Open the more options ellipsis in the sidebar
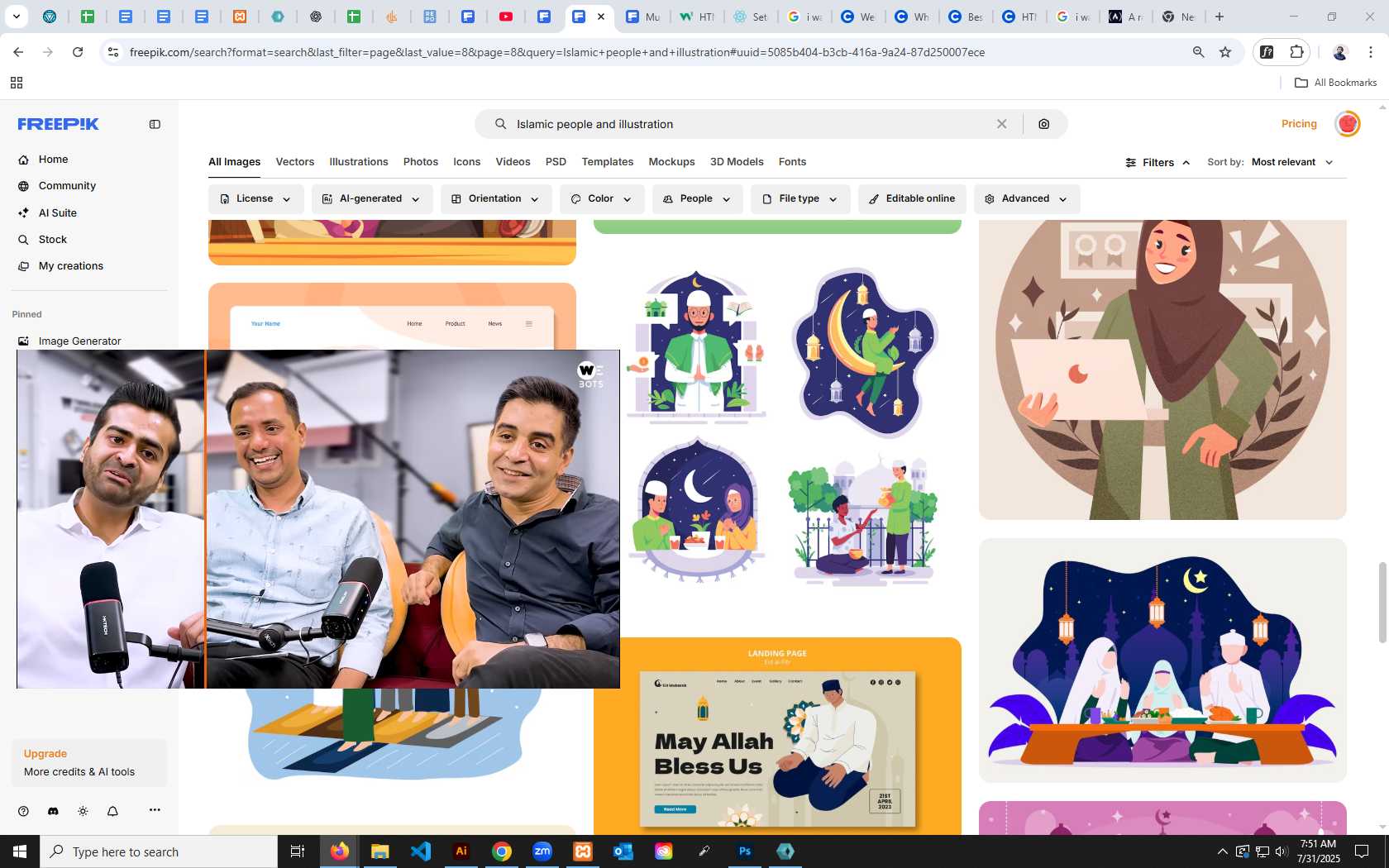This screenshot has height=868, width=1389. click(x=155, y=810)
